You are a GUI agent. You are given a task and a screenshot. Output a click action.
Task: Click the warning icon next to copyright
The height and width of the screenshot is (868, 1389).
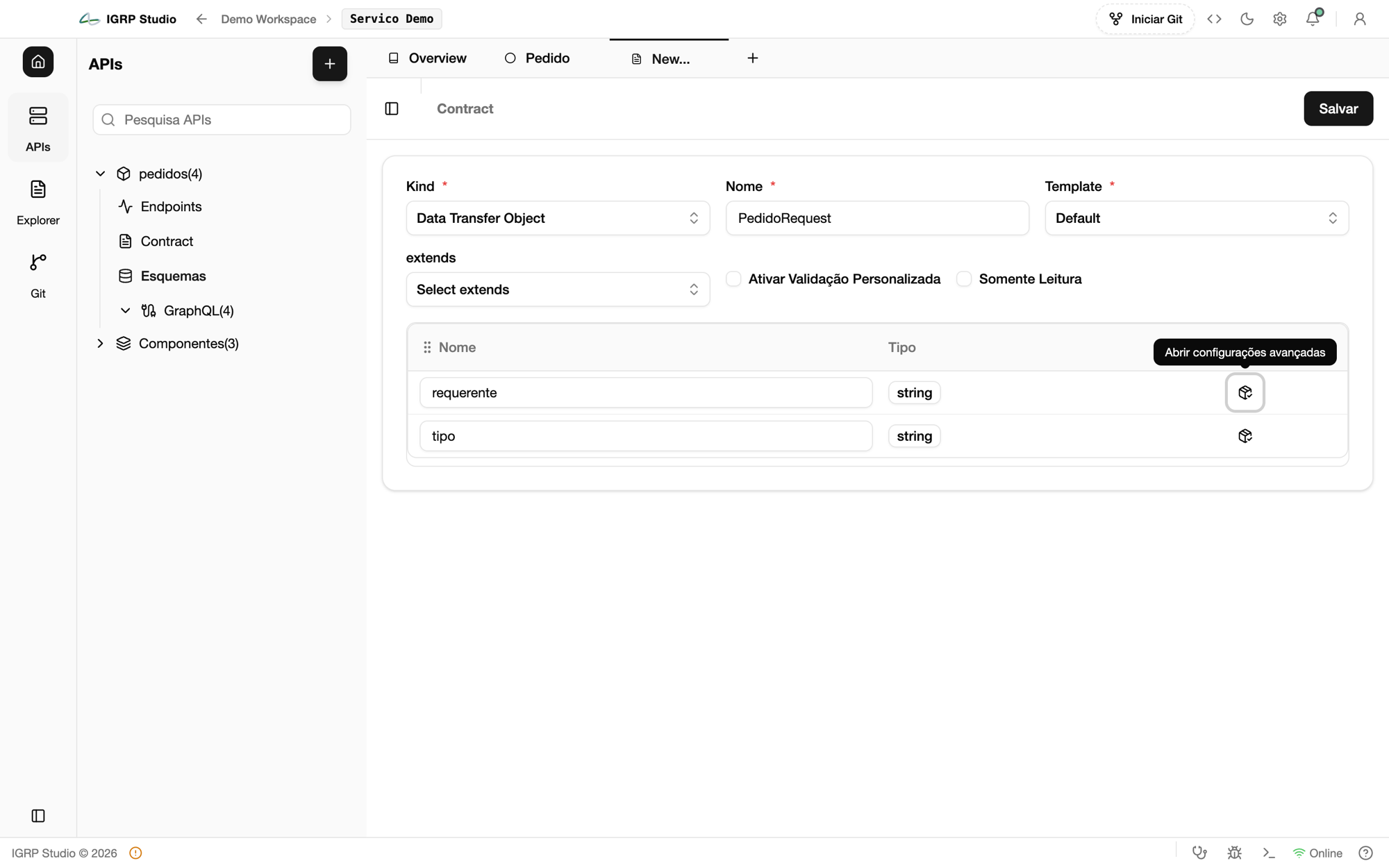click(135, 853)
